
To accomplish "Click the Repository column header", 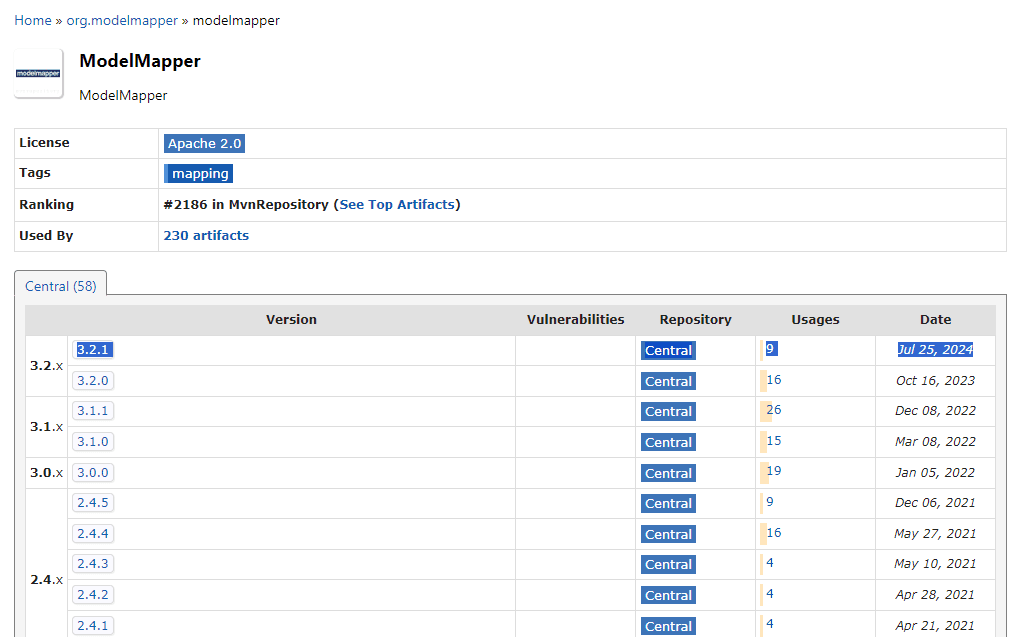I will (x=695, y=320).
